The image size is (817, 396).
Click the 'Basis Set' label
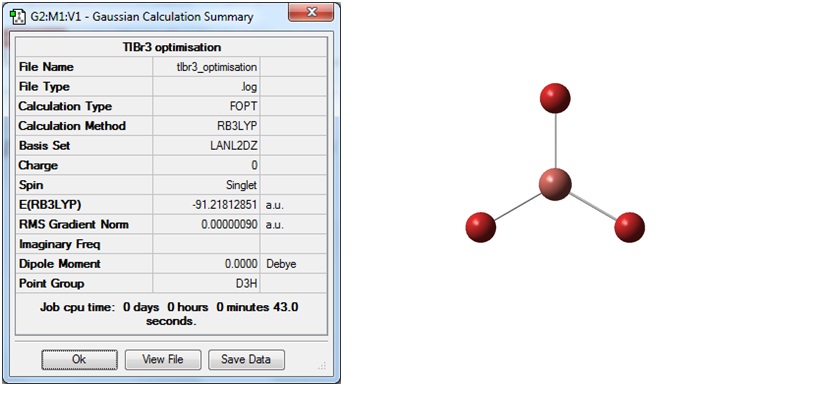pos(44,146)
